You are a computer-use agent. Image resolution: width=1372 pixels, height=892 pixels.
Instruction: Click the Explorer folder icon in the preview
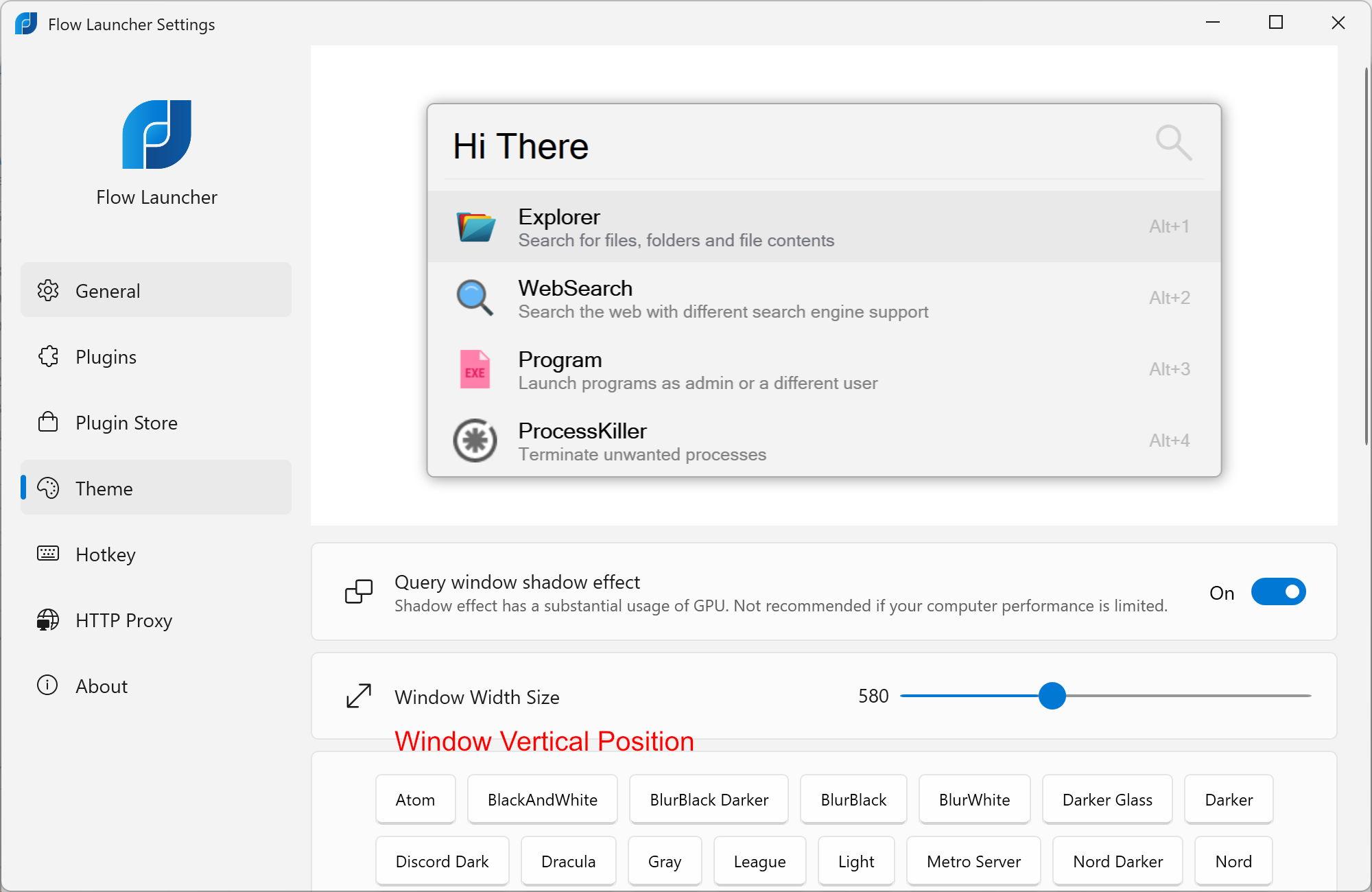tap(475, 227)
